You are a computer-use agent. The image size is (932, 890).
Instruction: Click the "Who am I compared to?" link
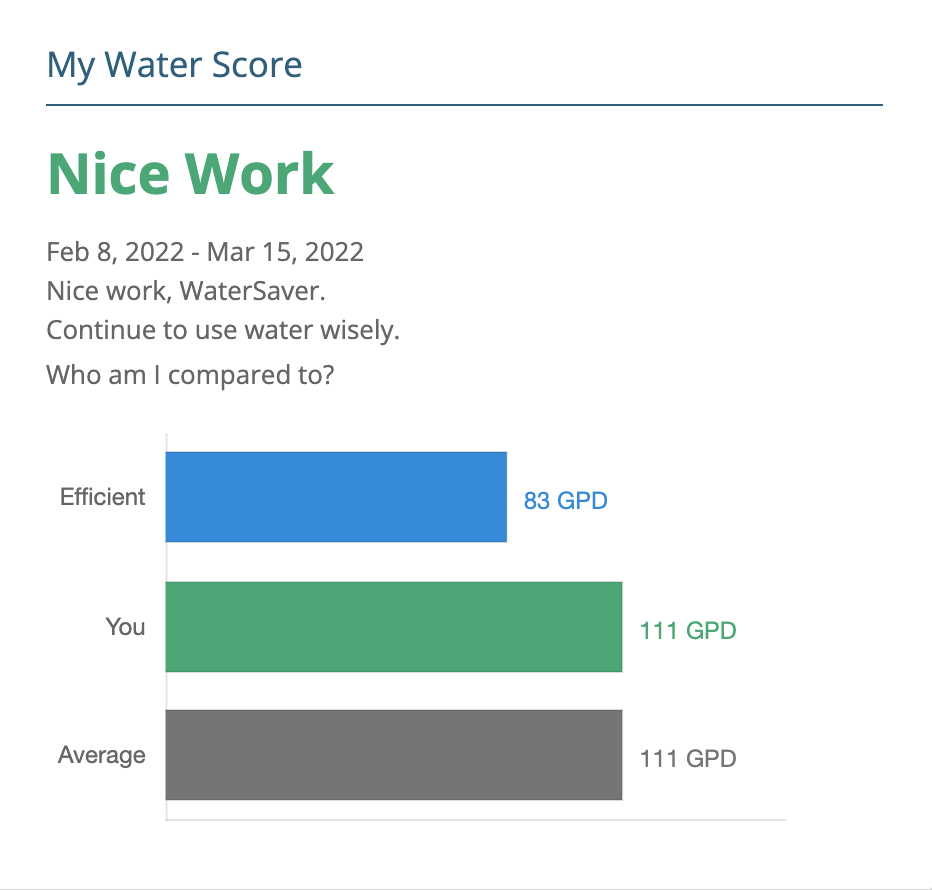189,376
